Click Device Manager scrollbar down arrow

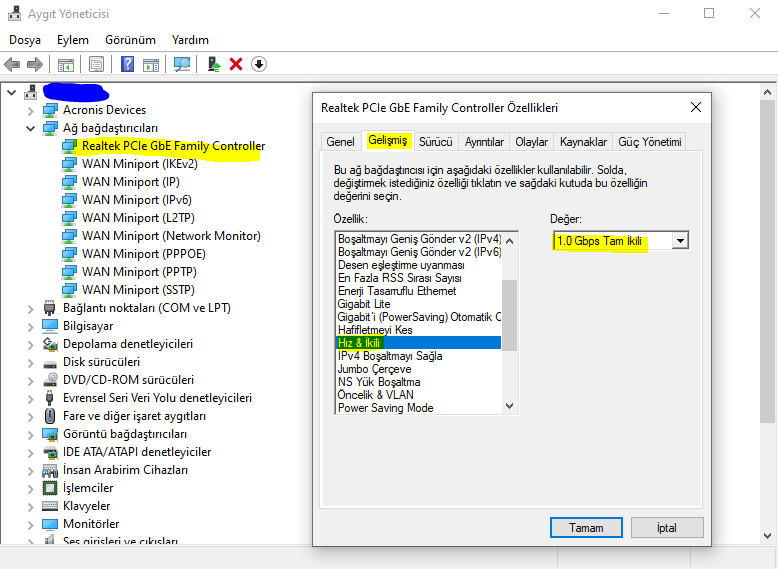[767, 536]
